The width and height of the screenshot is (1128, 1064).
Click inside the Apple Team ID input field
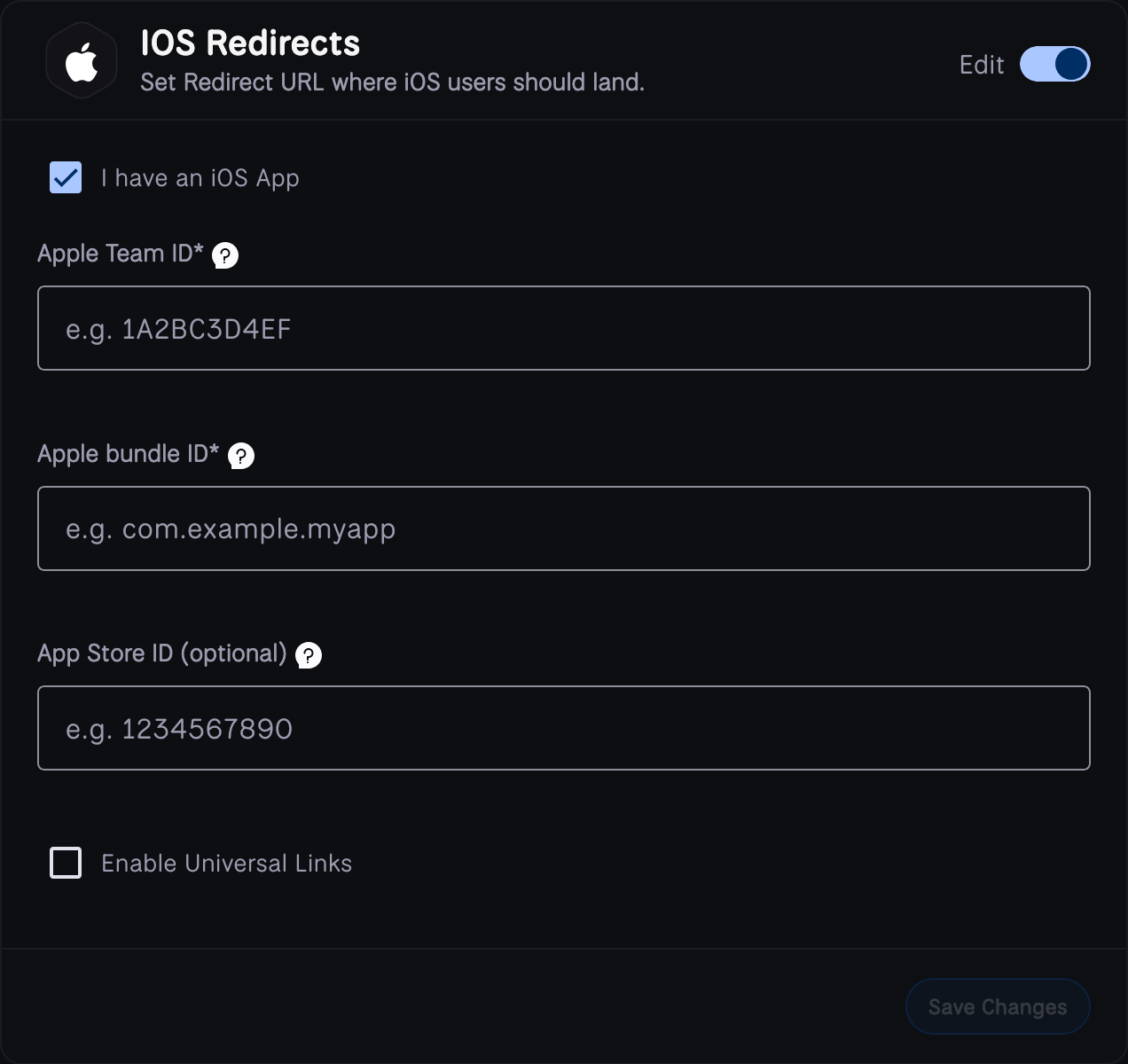click(x=564, y=328)
